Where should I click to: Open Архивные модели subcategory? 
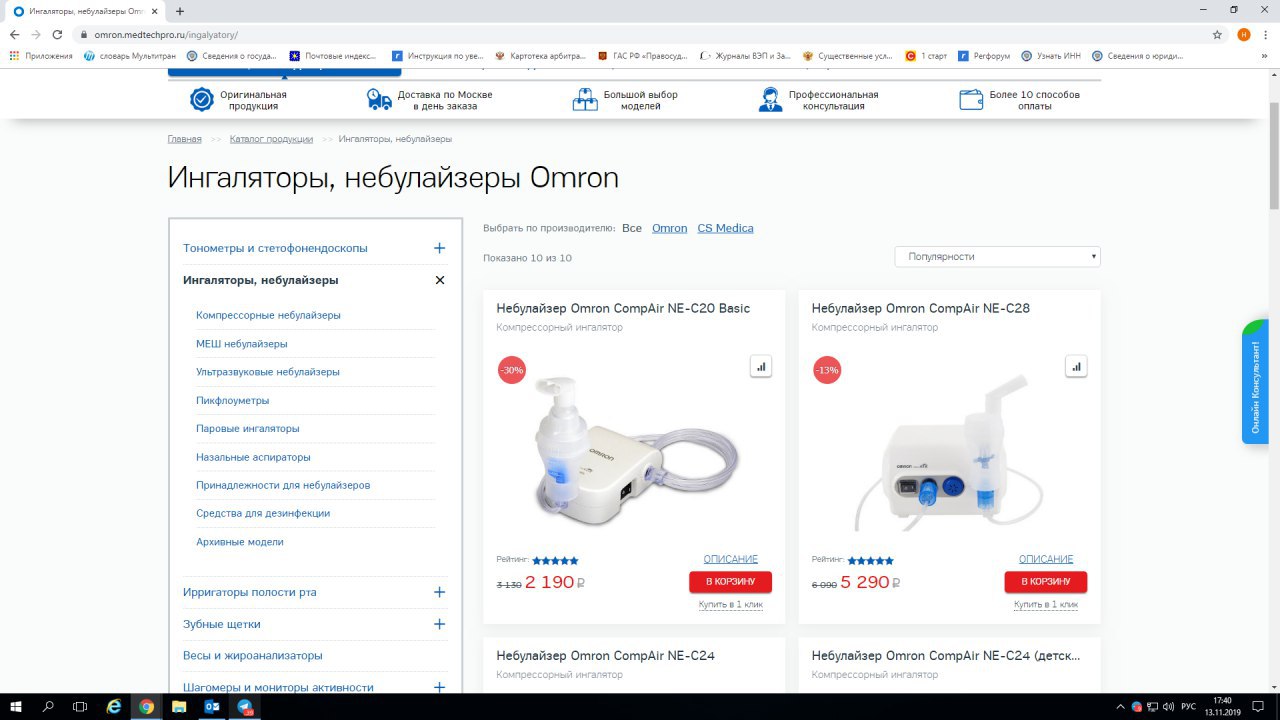240,542
